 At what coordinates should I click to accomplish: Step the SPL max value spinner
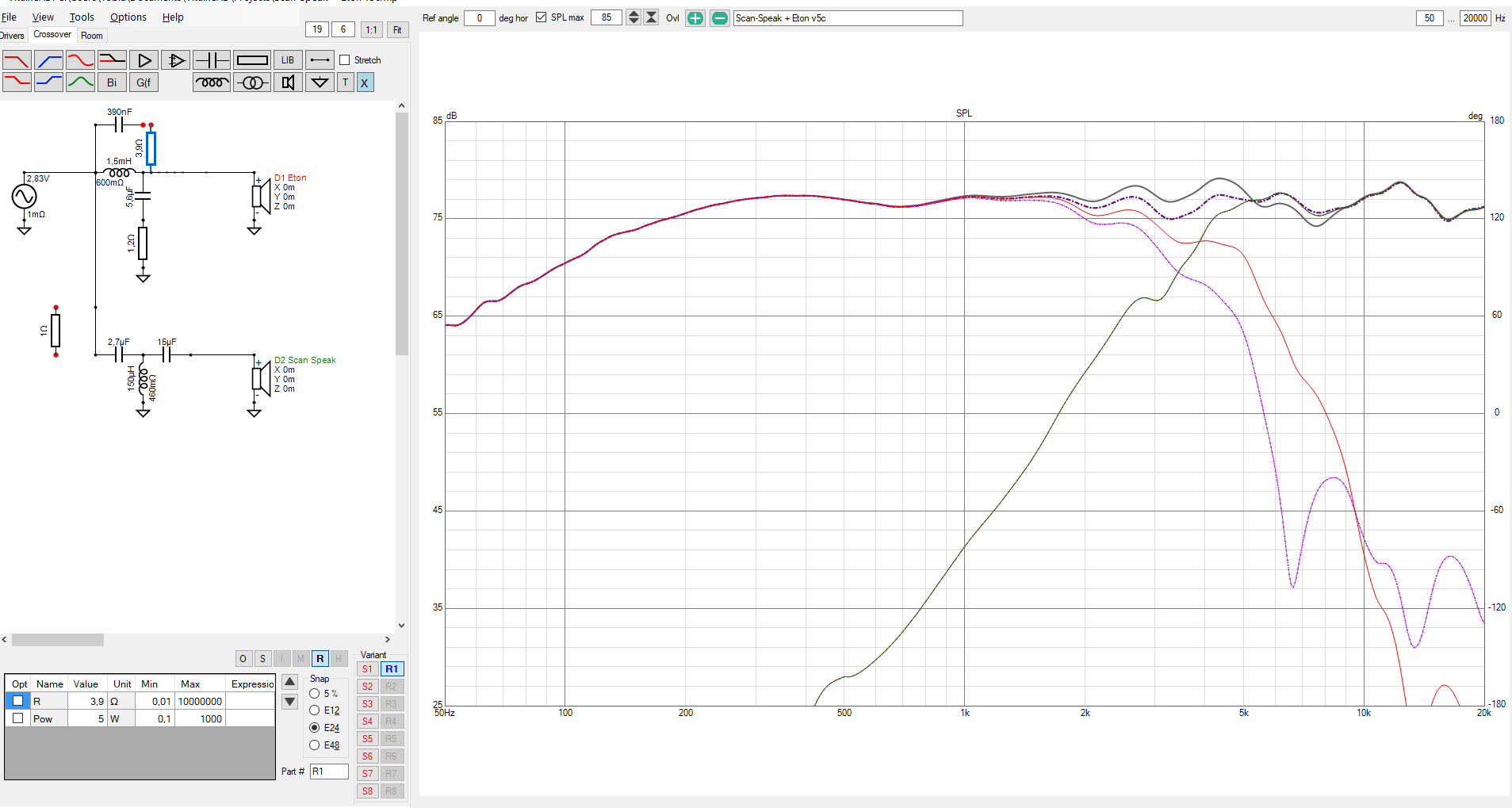tap(634, 17)
